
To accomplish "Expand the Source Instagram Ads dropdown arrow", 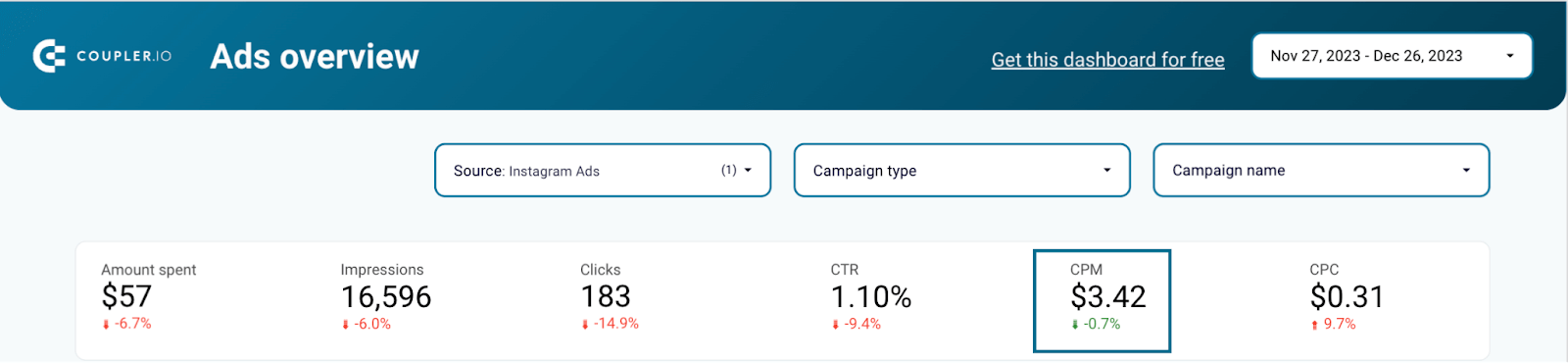I will [x=748, y=170].
